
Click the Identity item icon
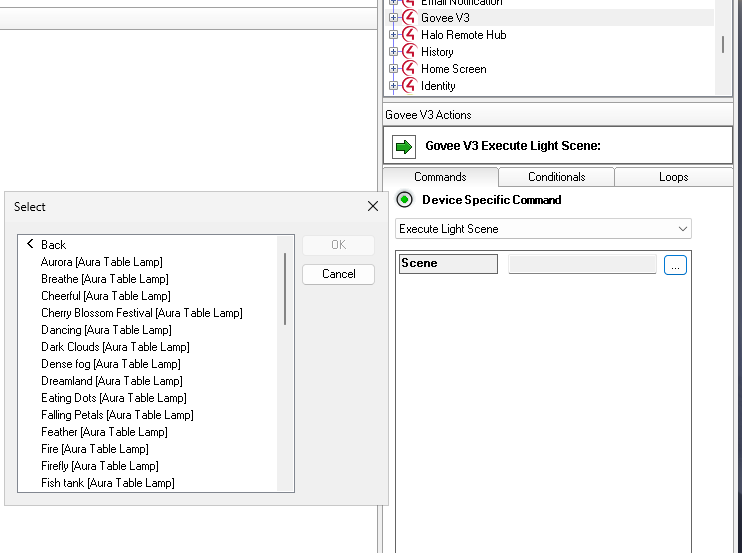[x=408, y=86]
